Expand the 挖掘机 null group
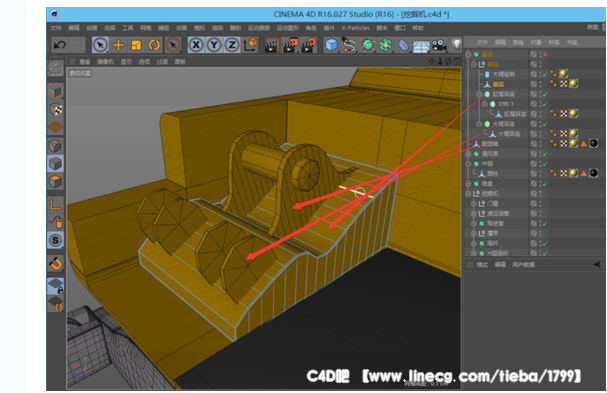607x393 pixels. 468,193
